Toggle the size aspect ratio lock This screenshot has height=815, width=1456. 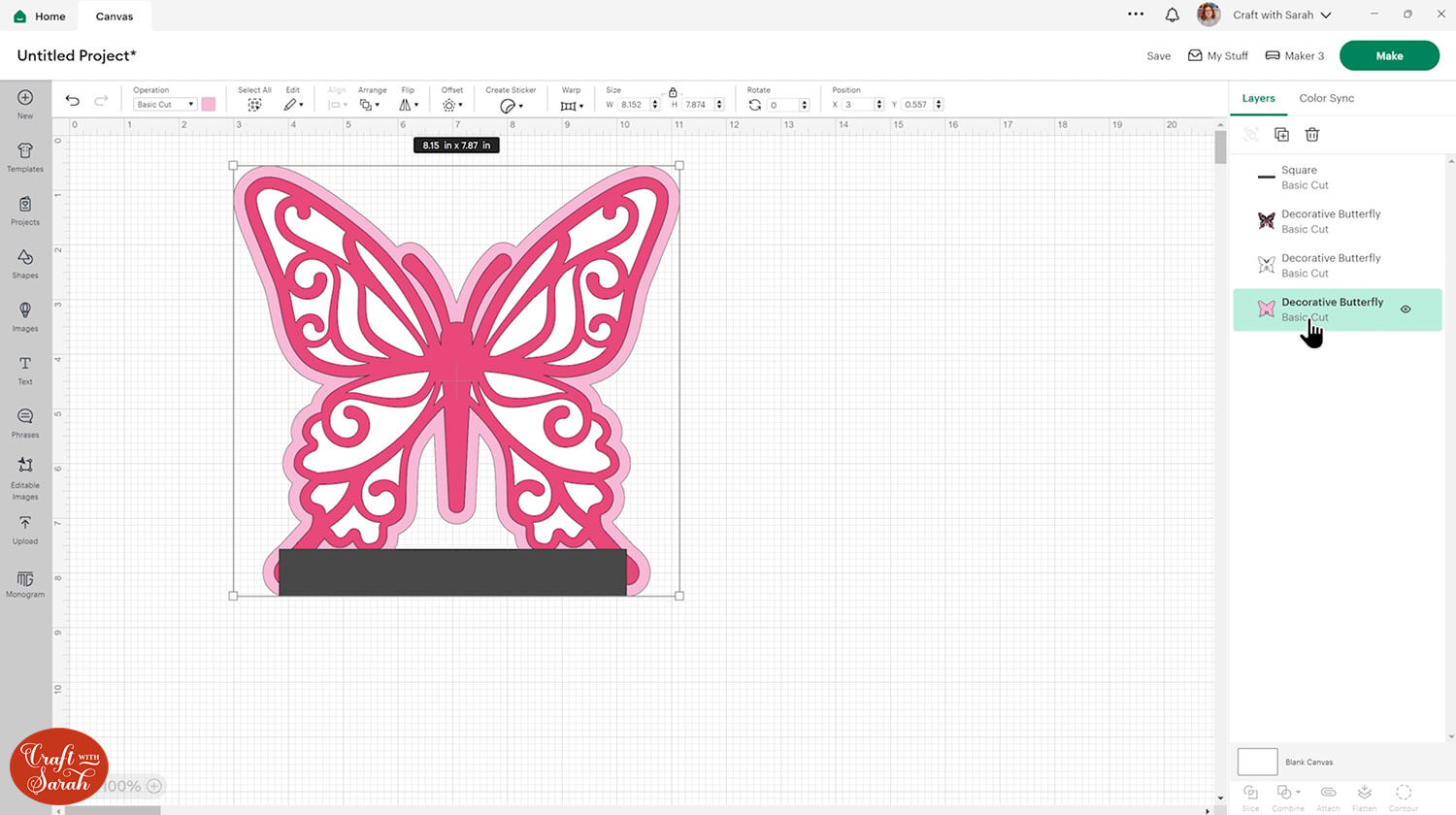pos(673,92)
